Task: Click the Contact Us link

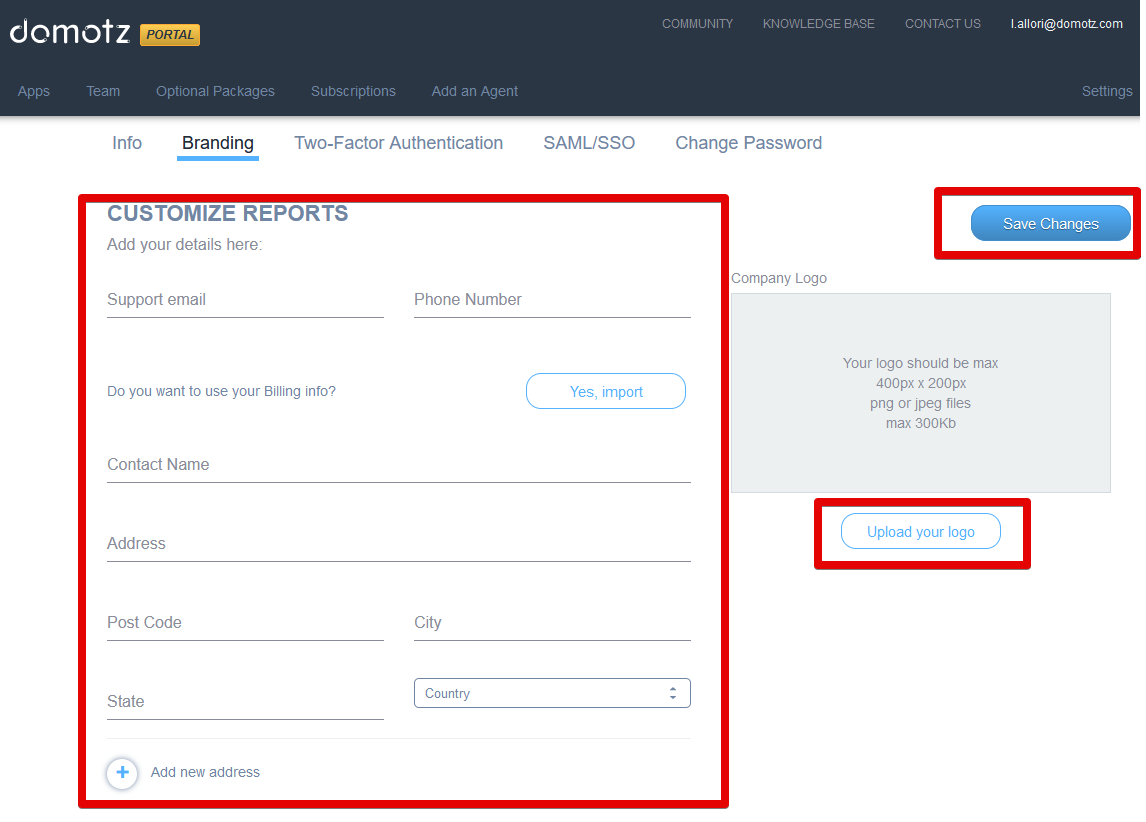Action: click(x=942, y=23)
